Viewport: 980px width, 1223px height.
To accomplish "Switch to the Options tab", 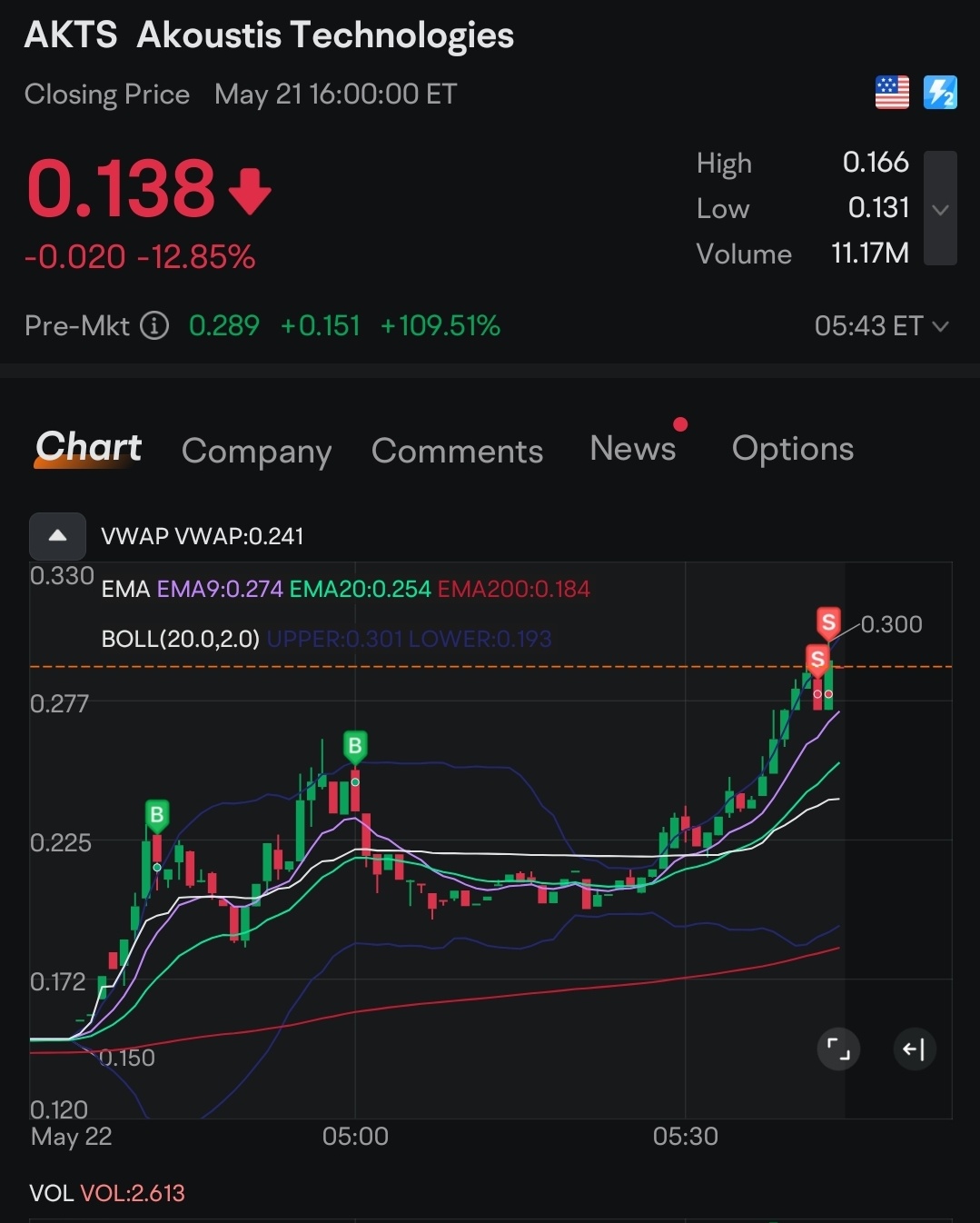I will tap(793, 448).
